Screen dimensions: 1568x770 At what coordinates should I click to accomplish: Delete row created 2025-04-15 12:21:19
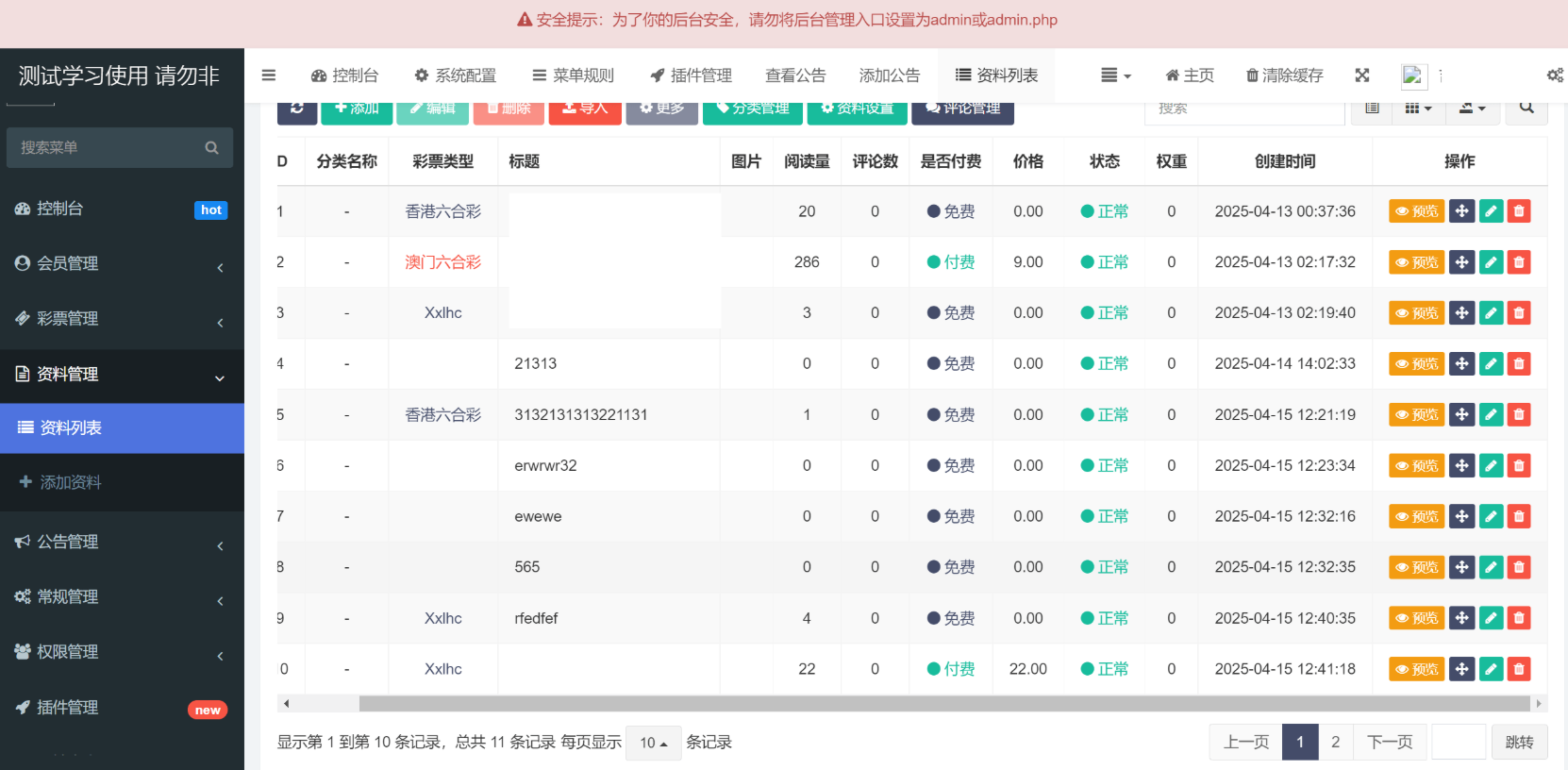click(x=1519, y=415)
